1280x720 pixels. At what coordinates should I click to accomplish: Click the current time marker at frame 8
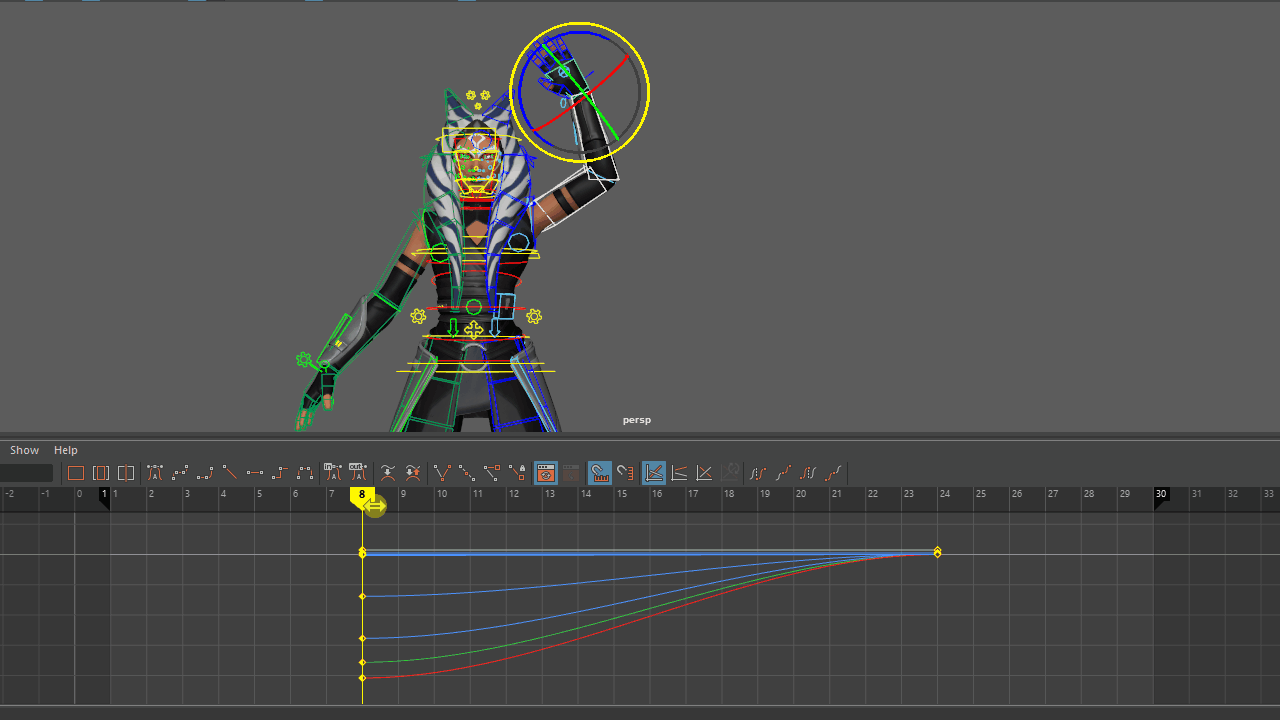tap(362, 496)
